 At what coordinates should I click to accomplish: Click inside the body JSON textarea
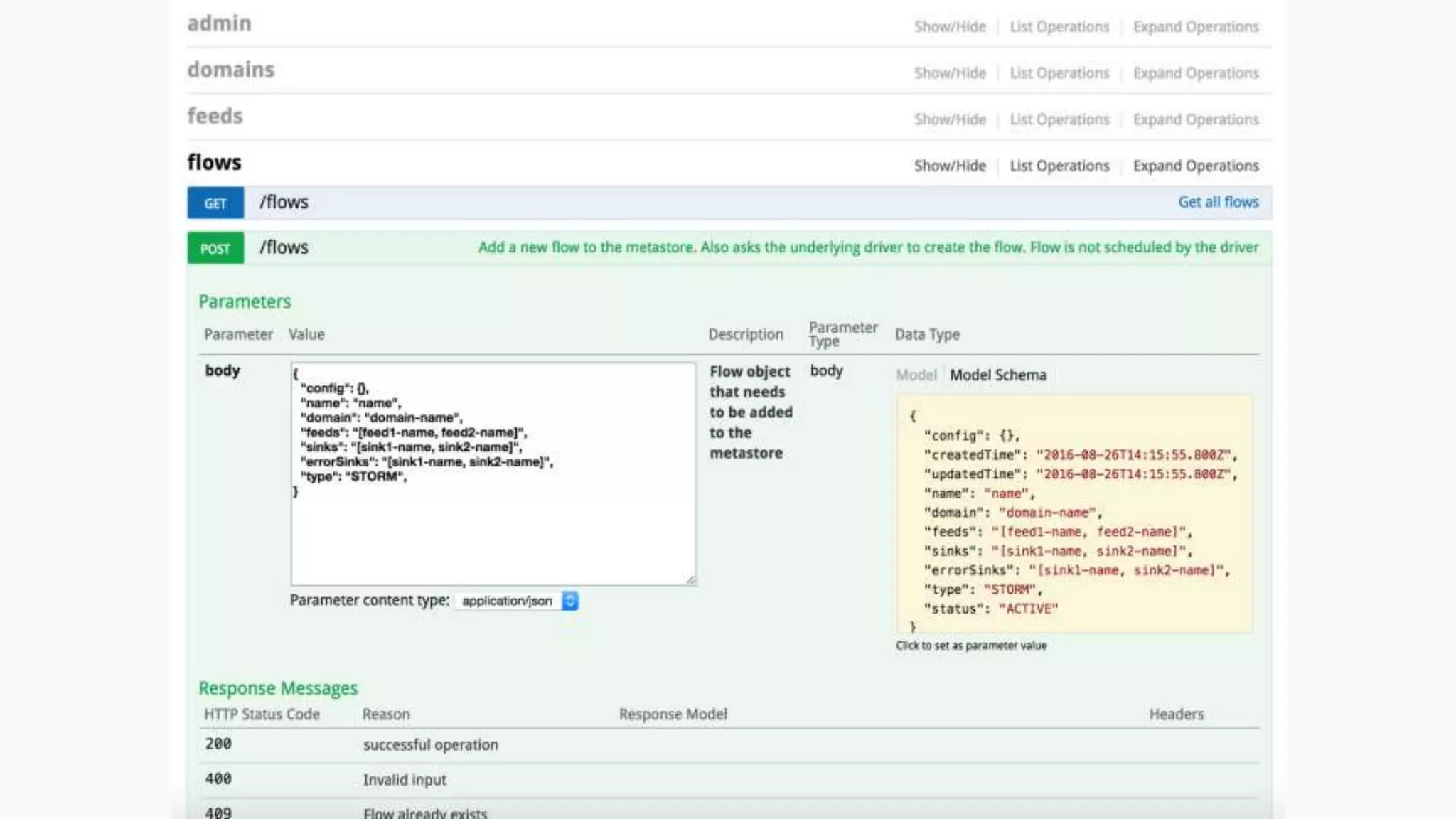point(493,526)
